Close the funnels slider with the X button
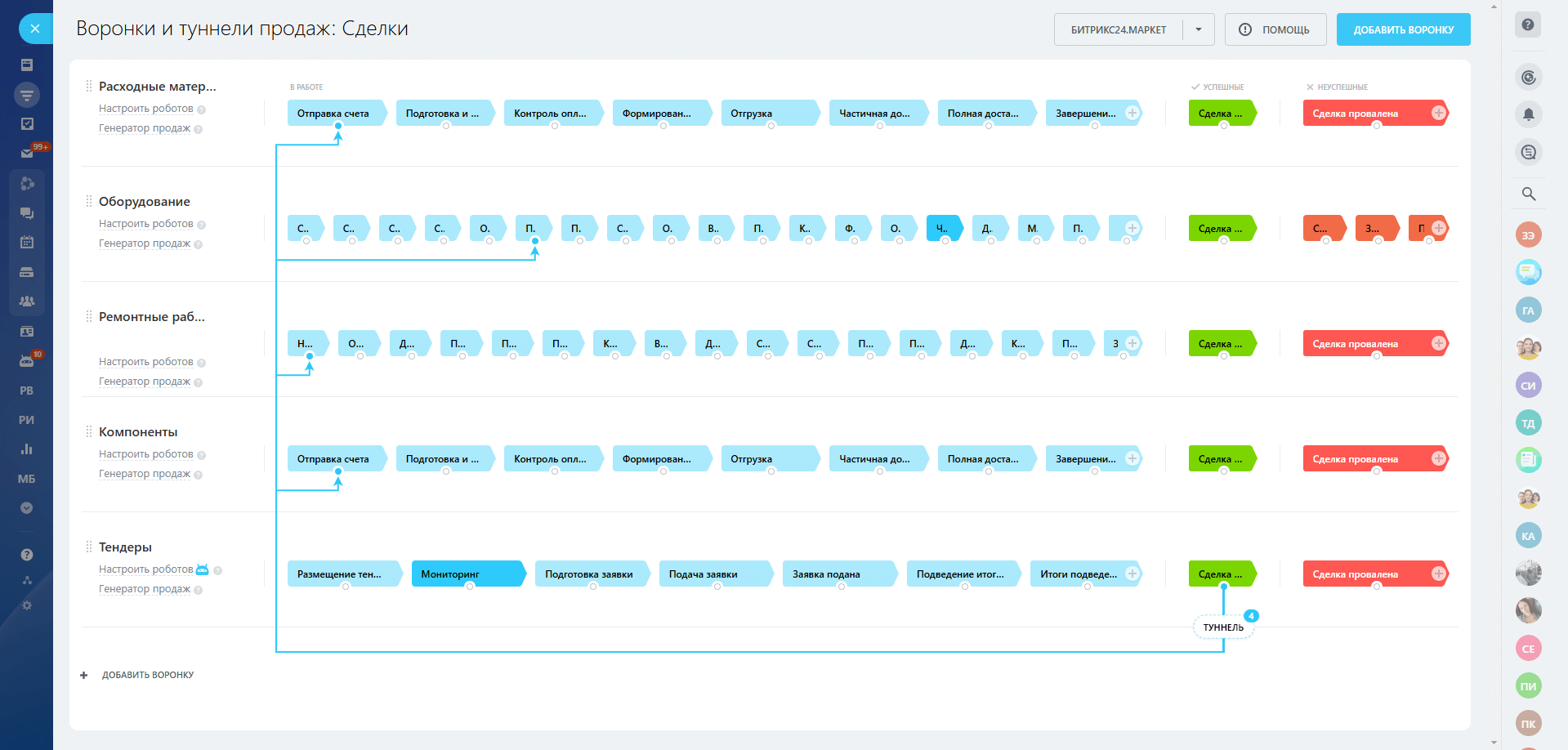 pyautogui.click(x=34, y=29)
